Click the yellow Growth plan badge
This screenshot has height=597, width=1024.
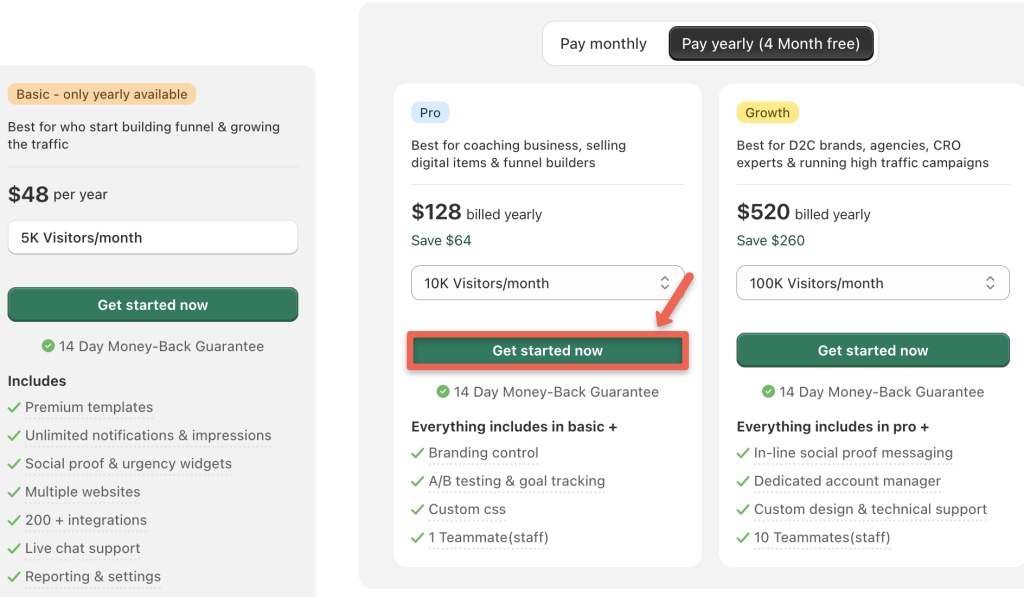pos(767,113)
